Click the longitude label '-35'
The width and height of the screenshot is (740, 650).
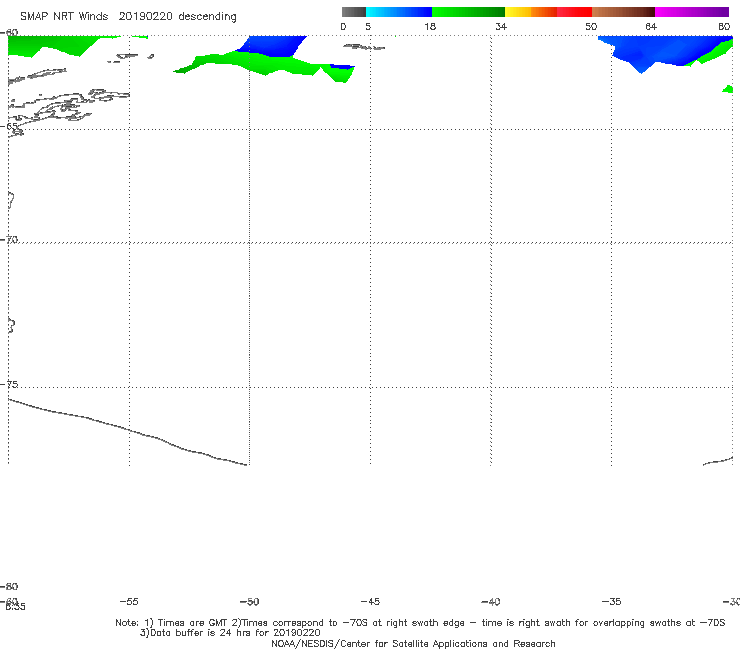tap(611, 602)
